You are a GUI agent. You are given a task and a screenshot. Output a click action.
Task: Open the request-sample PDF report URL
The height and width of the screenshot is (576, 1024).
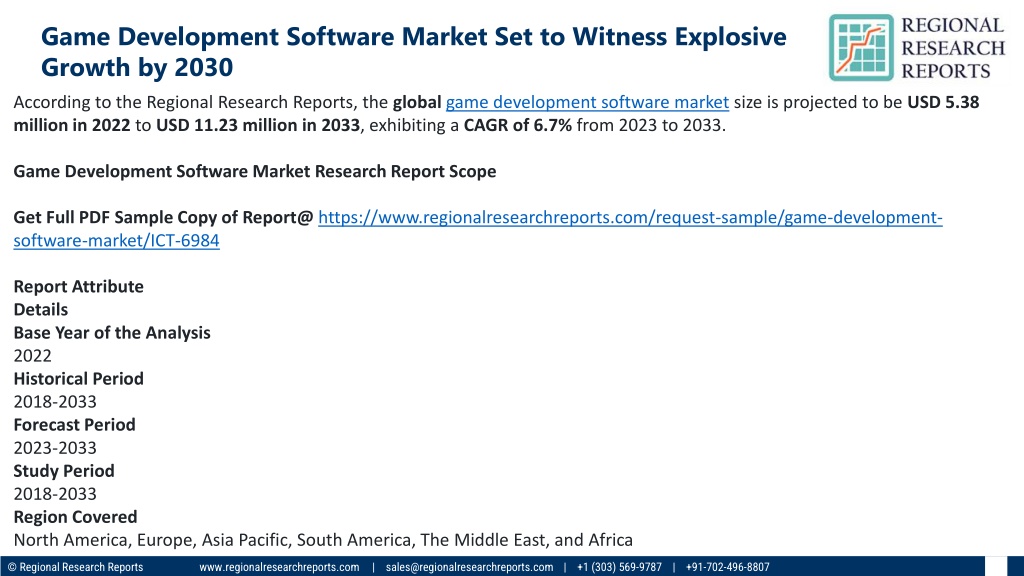(x=478, y=229)
